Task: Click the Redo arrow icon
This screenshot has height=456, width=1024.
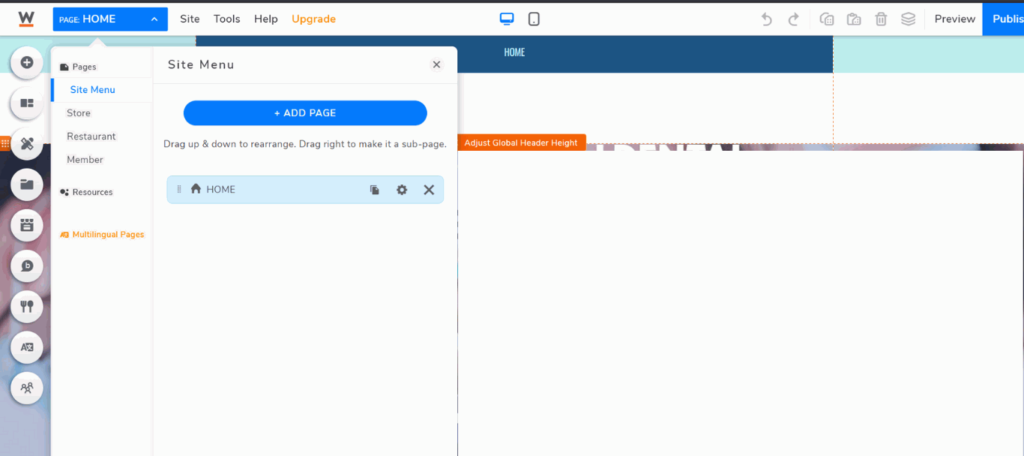Action: (x=793, y=20)
